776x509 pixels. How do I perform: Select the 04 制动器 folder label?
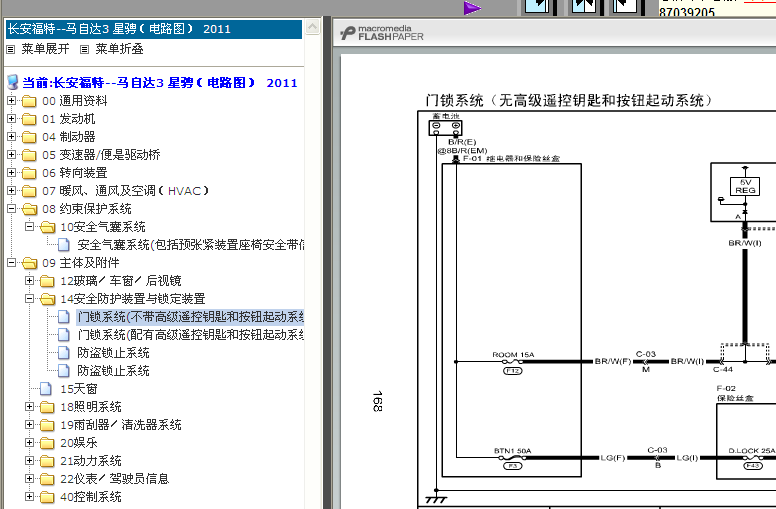coord(69,137)
